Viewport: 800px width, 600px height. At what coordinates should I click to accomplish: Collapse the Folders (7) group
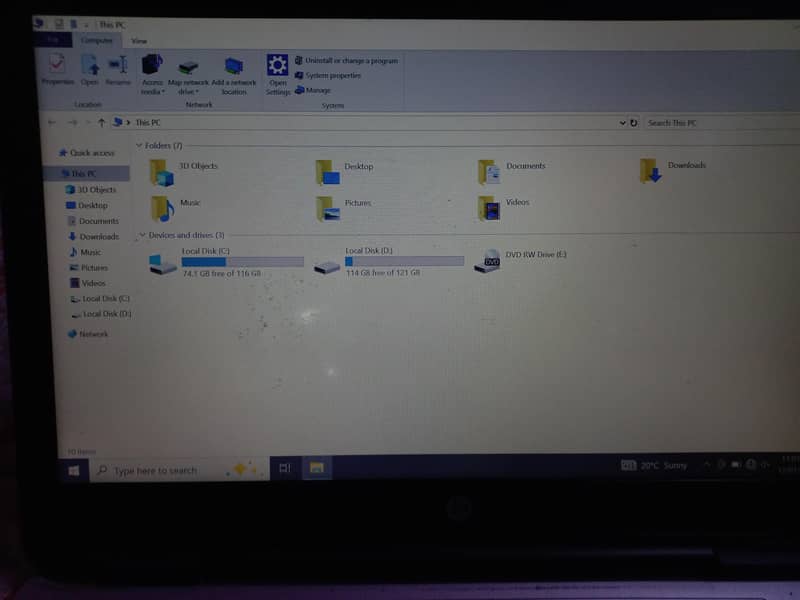[139, 145]
